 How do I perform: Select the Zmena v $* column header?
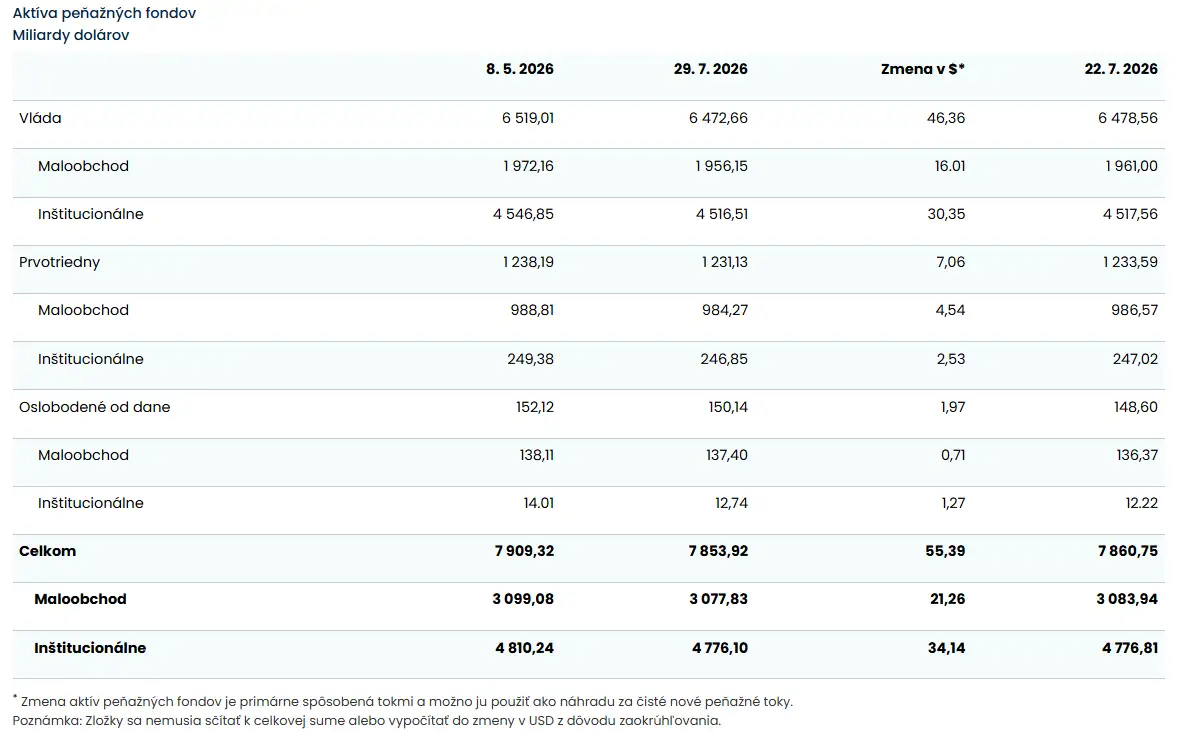(922, 69)
